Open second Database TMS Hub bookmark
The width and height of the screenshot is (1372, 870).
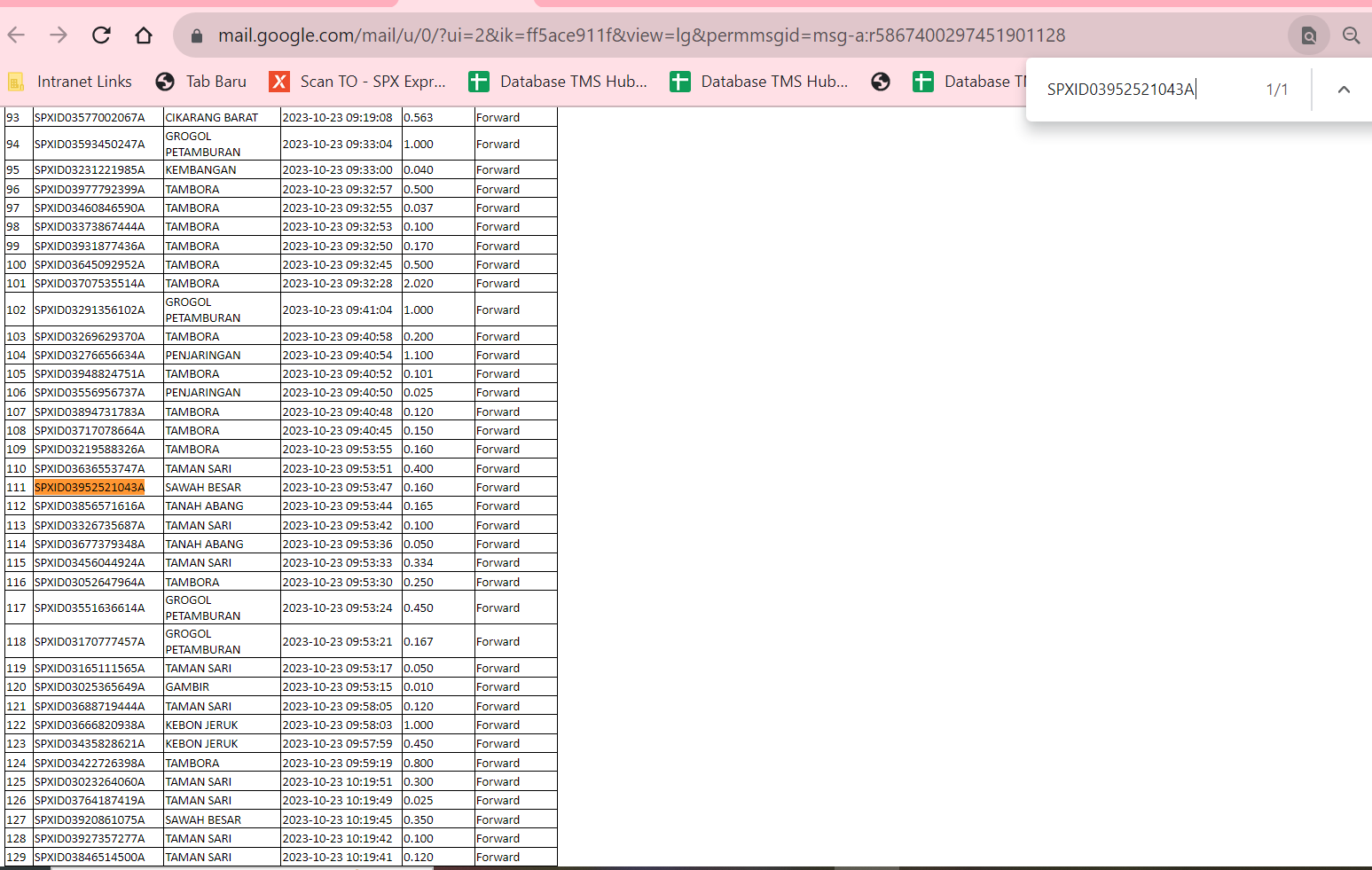[759, 82]
